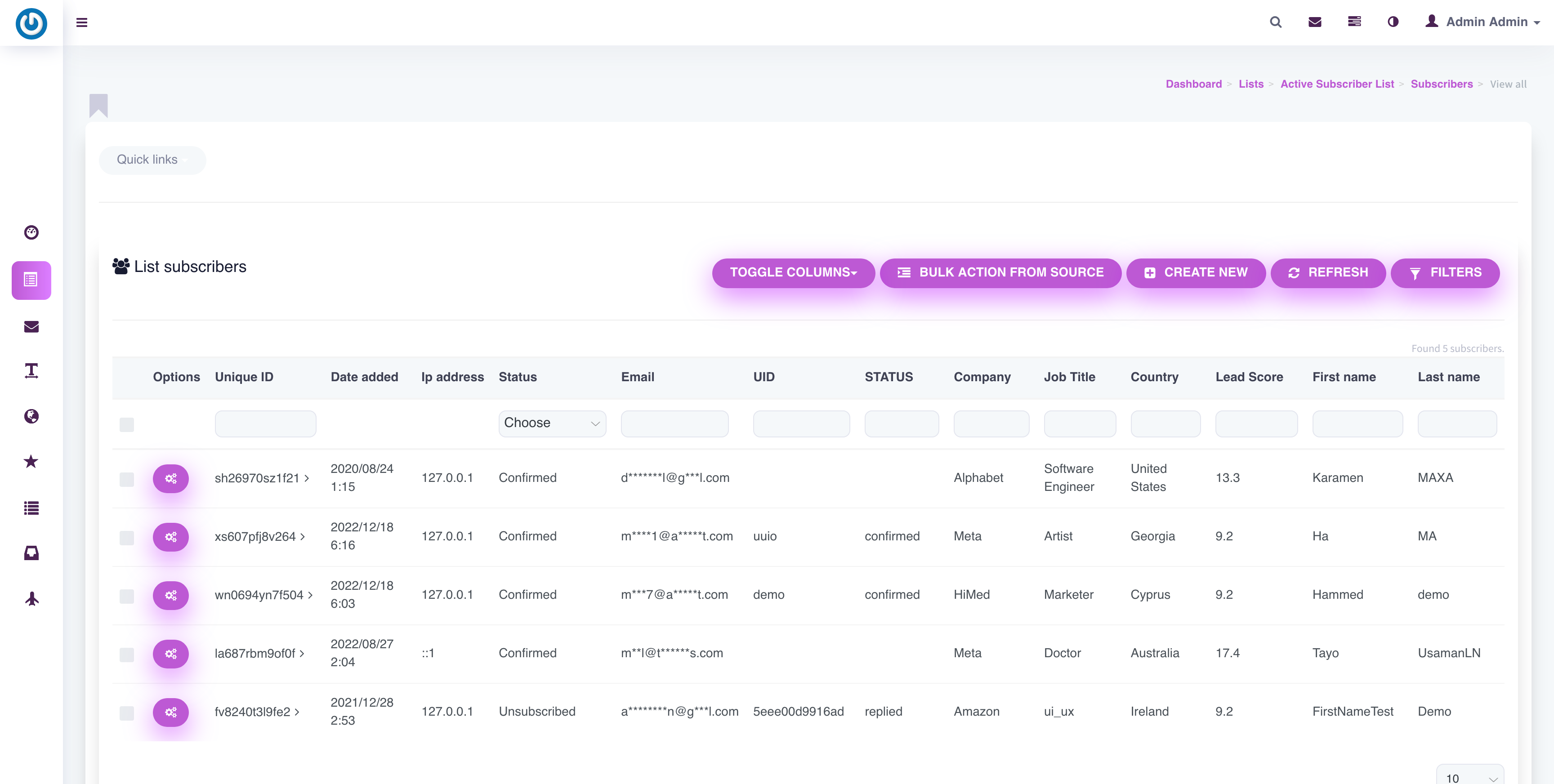Click the Email filter input field
The height and width of the screenshot is (784, 1554).
[x=674, y=423]
